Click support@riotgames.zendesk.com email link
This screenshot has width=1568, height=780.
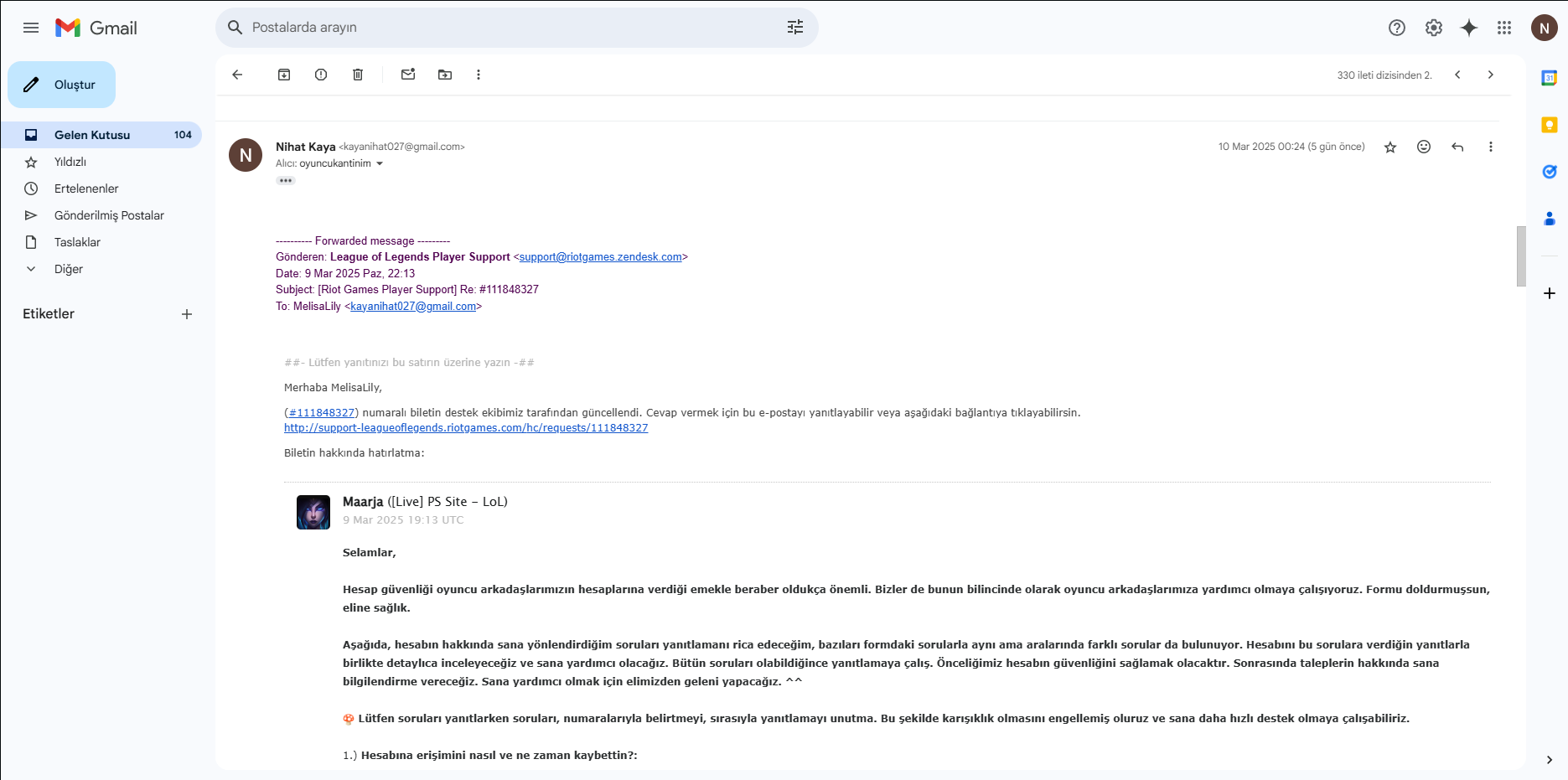click(x=601, y=257)
